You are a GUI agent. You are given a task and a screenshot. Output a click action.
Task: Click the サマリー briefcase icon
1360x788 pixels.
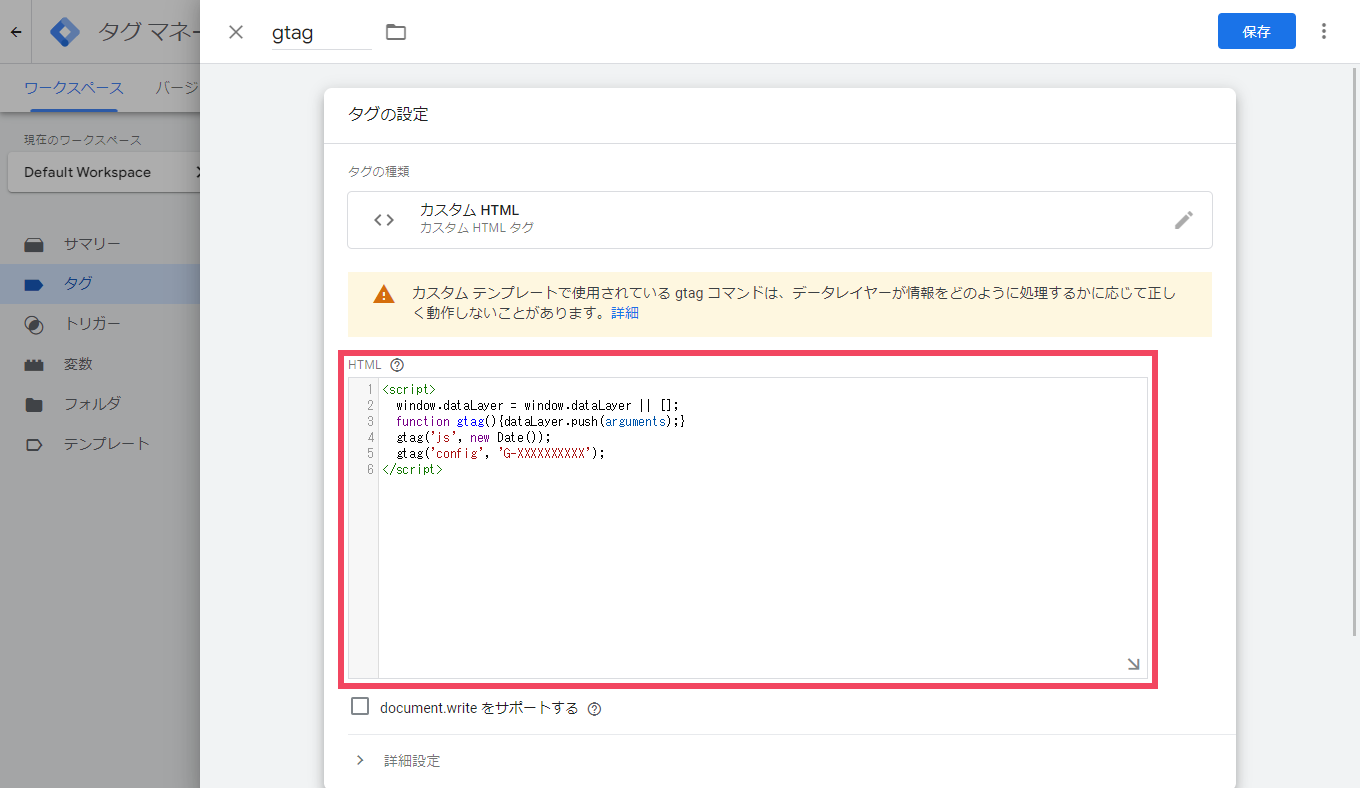pos(34,245)
